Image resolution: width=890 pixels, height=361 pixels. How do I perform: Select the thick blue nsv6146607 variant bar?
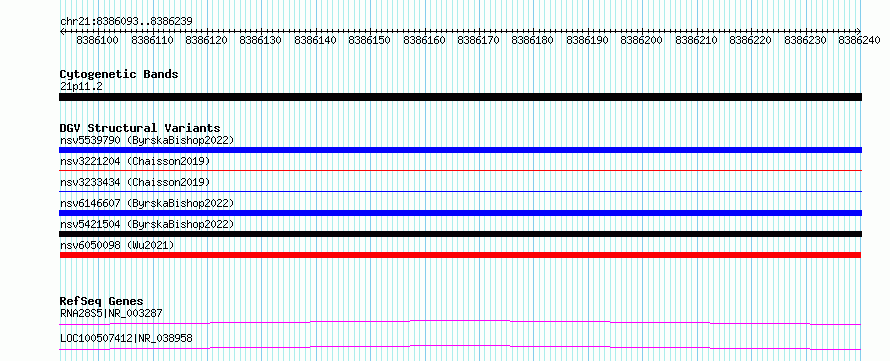pos(460,213)
